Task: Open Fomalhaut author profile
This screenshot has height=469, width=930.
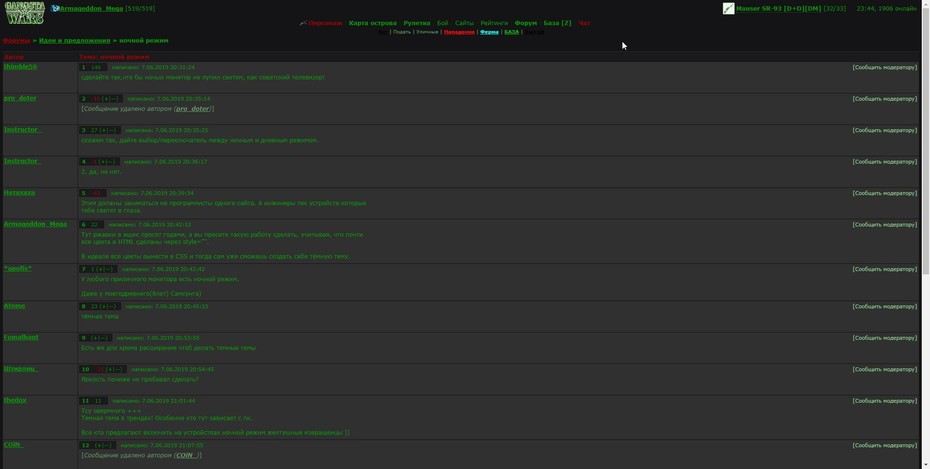Action: [x=21, y=337]
